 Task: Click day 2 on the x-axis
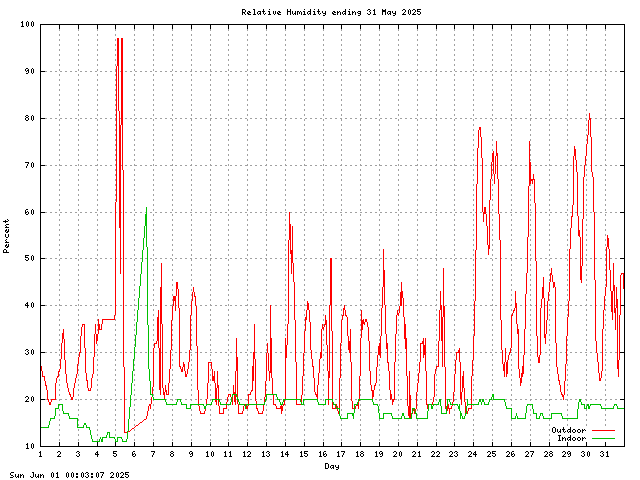[59, 454]
